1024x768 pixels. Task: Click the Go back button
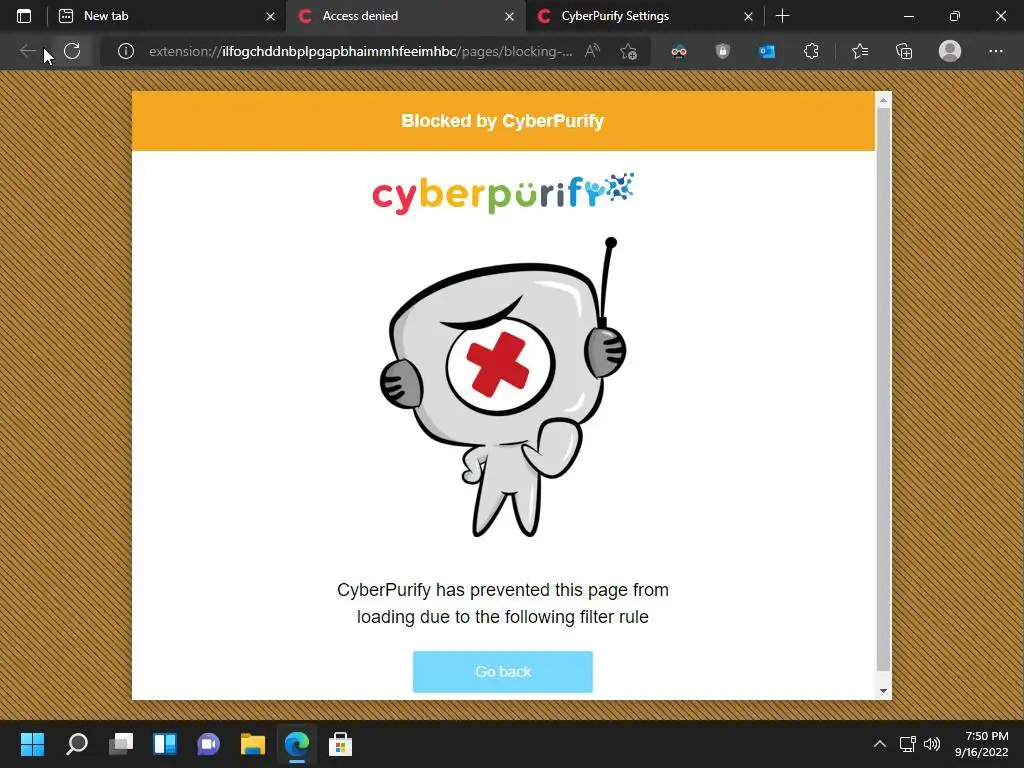503,671
